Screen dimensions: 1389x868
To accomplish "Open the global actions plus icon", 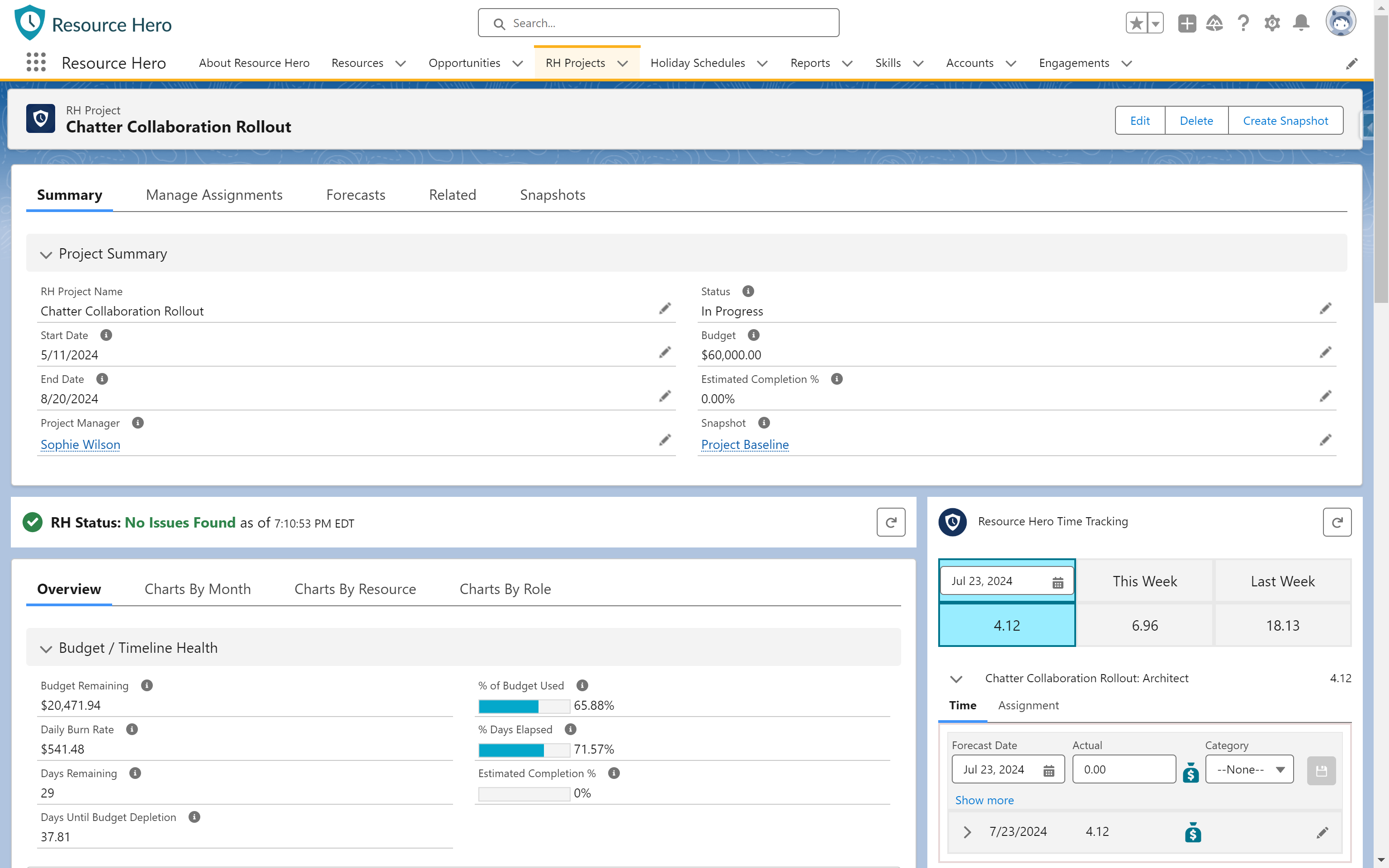I will click(1186, 24).
